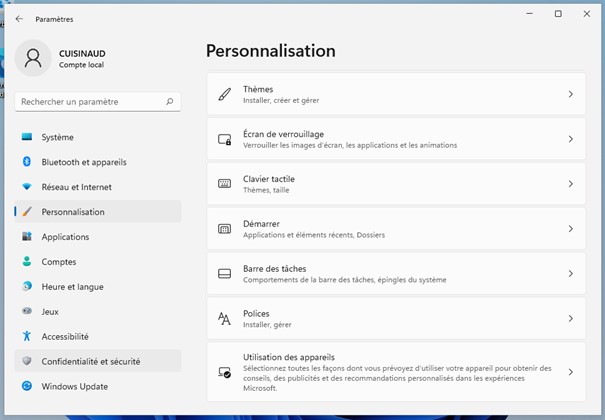Select Confidentialité et sécurité in sidebar
The image size is (605, 420).
pos(90,361)
